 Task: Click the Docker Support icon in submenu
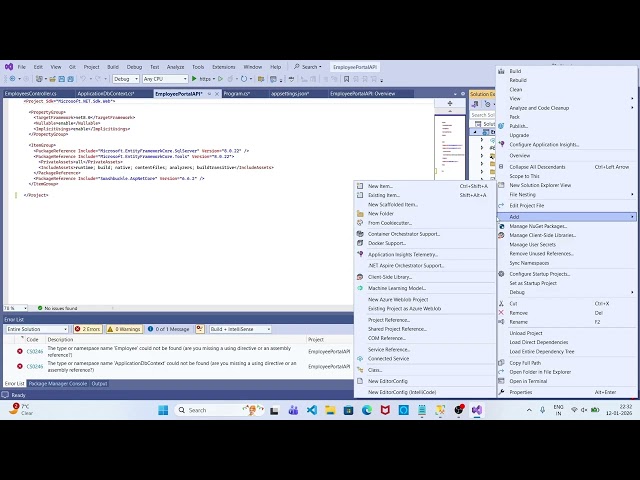point(360,243)
